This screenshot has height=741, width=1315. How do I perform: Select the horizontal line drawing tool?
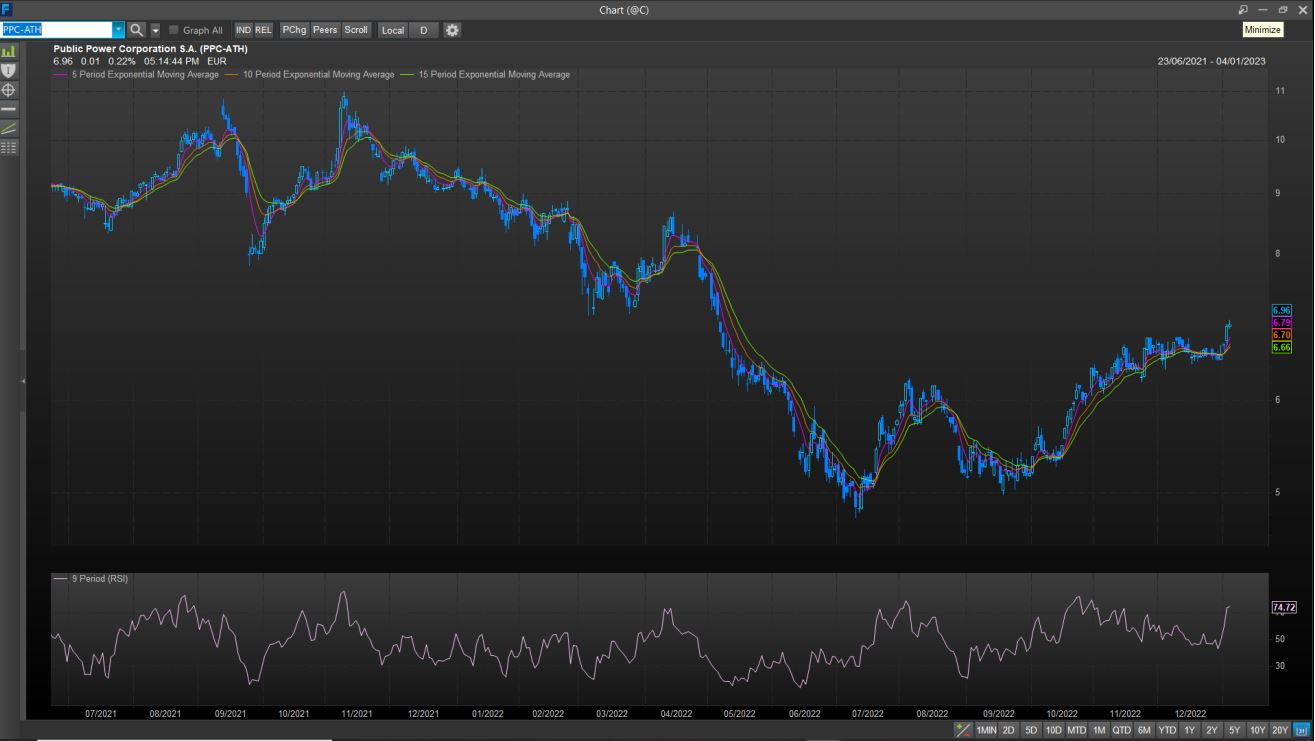(x=9, y=108)
